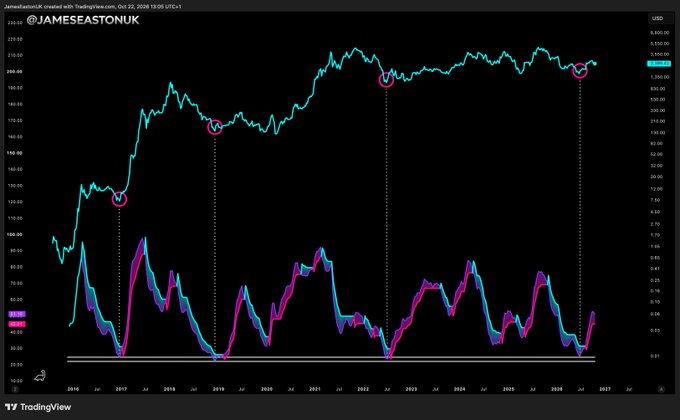
Task: Select the pink indicator value label
Action: click(x=17, y=324)
